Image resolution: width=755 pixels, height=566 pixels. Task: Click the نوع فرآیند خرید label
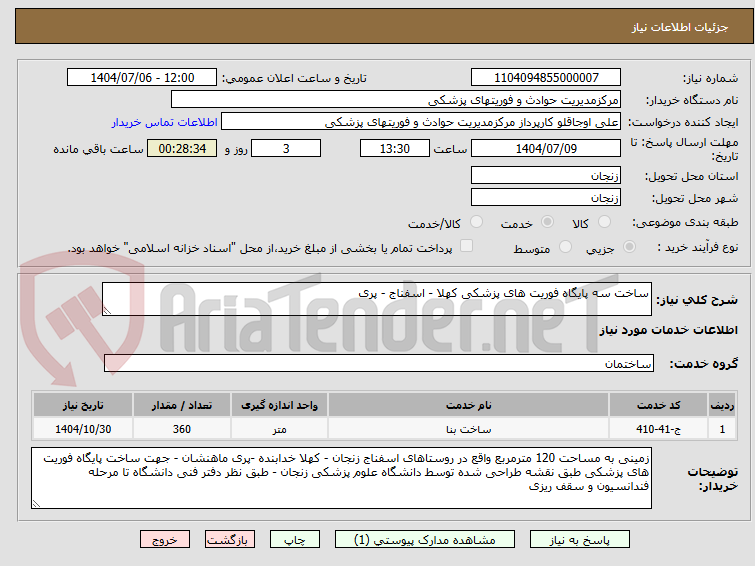point(698,247)
